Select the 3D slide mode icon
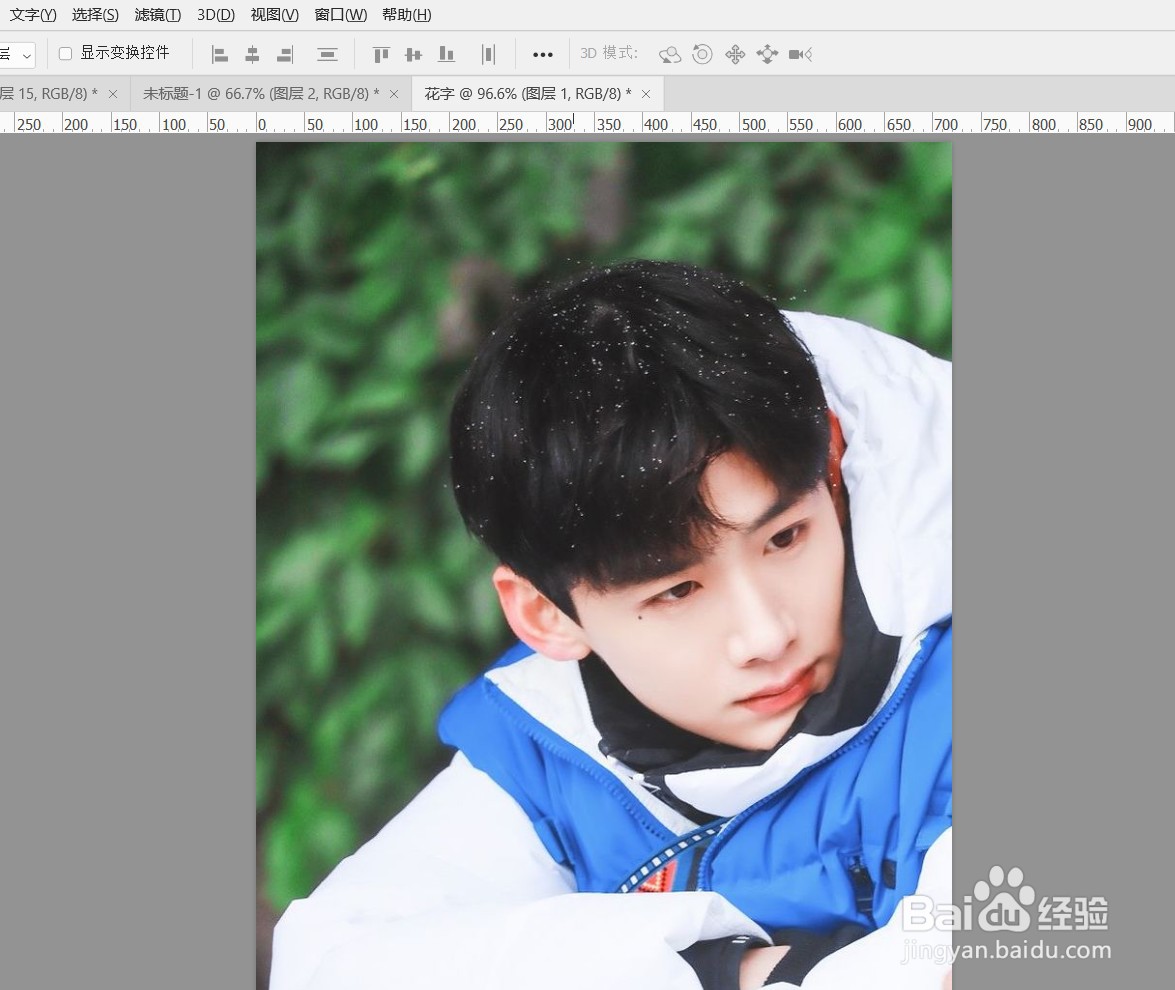This screenshot has width=1175, height=990. pos(767,54)
